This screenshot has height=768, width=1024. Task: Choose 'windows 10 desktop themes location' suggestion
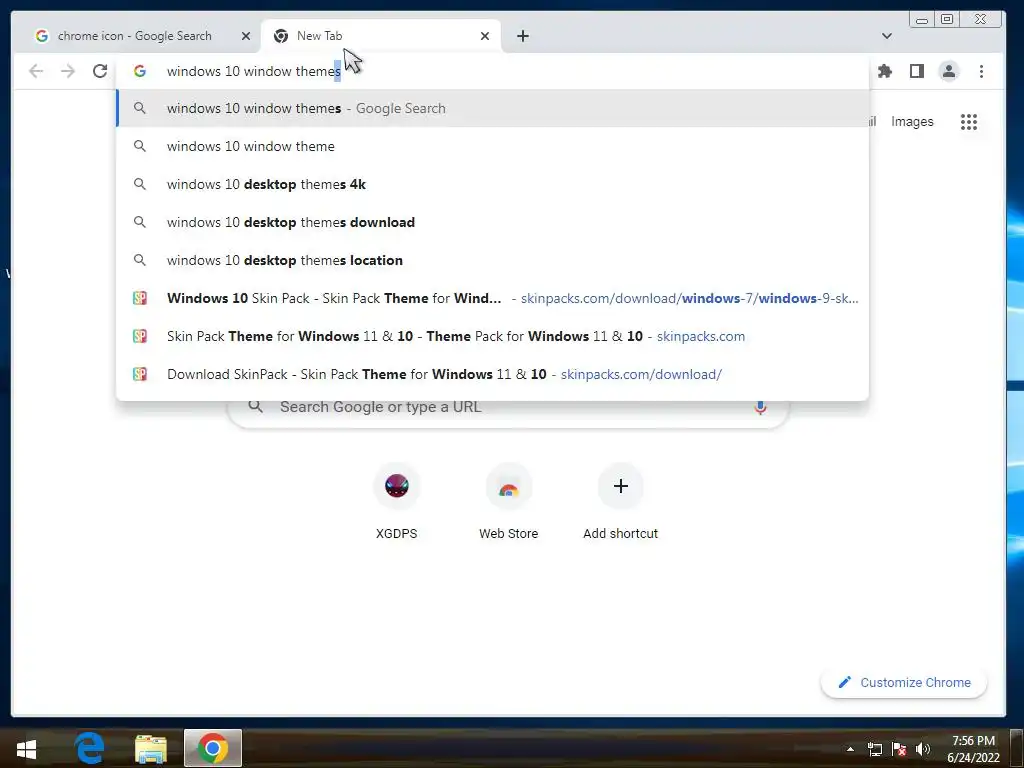[492, 260]
